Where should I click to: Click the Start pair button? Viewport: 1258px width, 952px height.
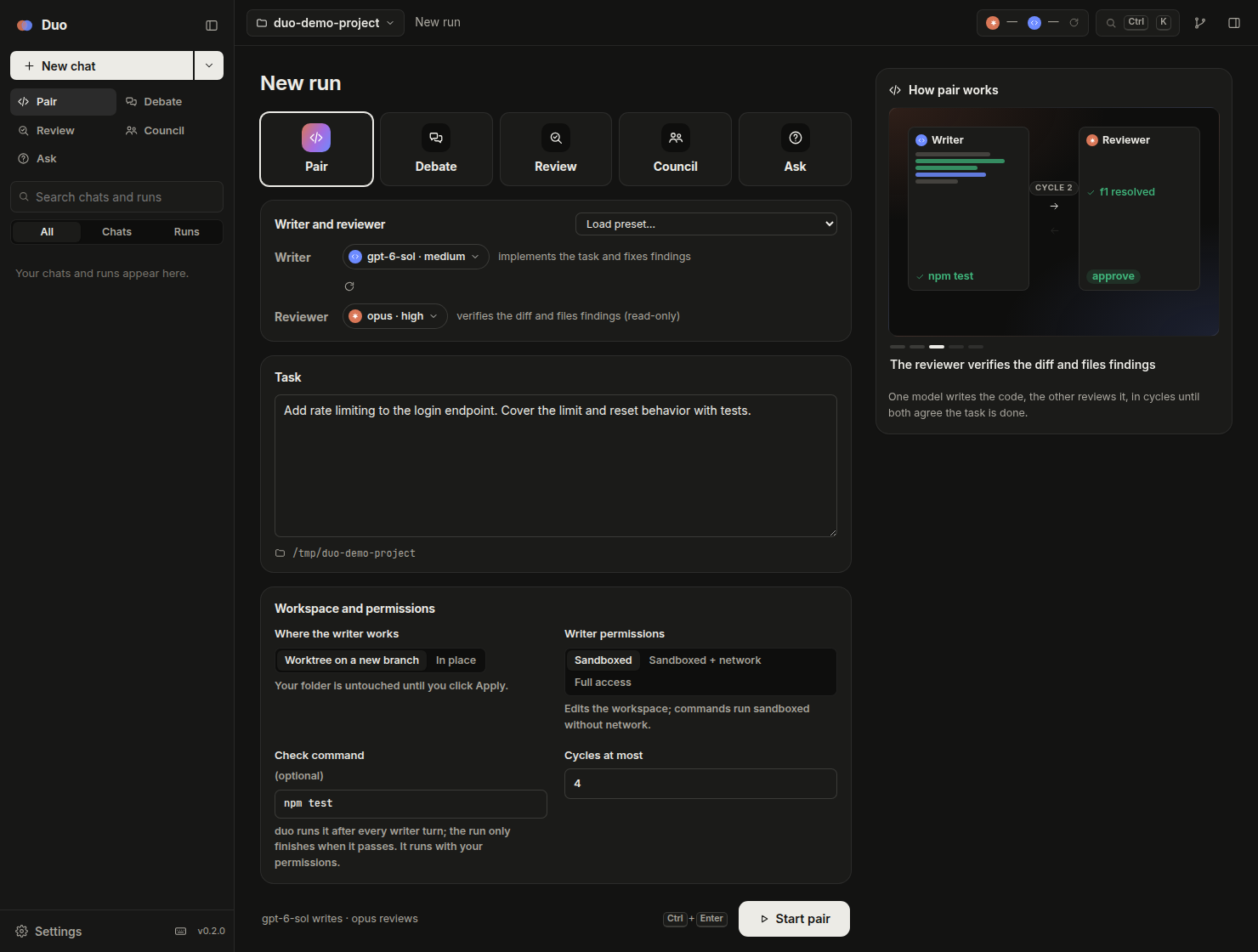click(x=794, y=919)
